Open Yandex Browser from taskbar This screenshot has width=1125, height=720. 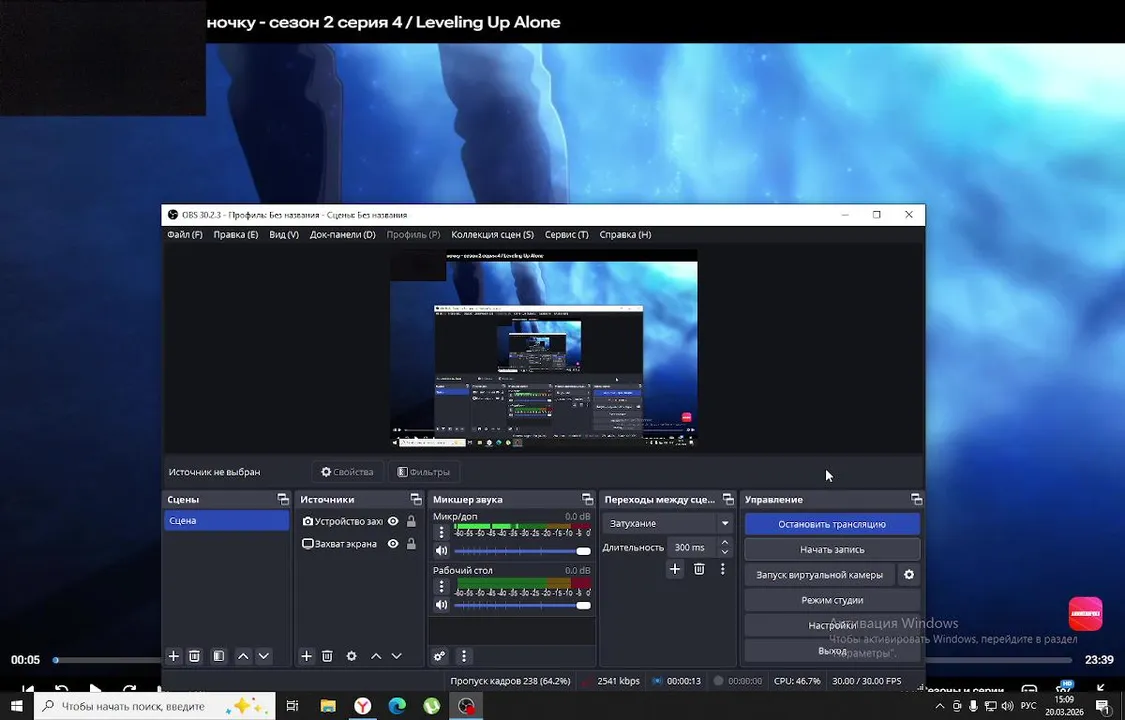[x=363, y=706]
